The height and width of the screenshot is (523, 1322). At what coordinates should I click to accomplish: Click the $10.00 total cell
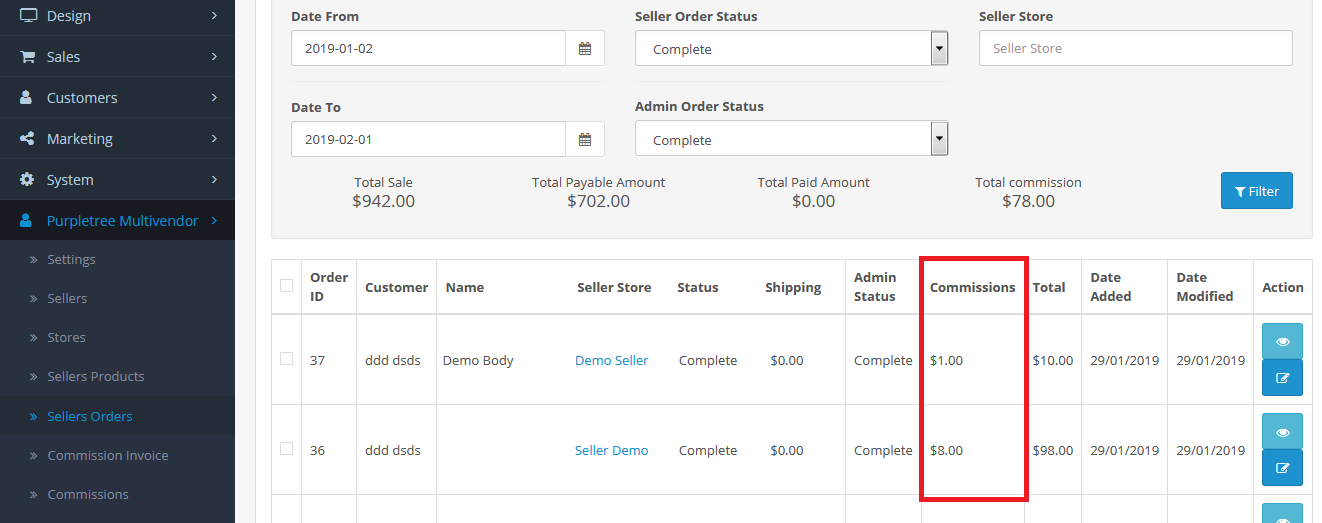pos(1052,360)
